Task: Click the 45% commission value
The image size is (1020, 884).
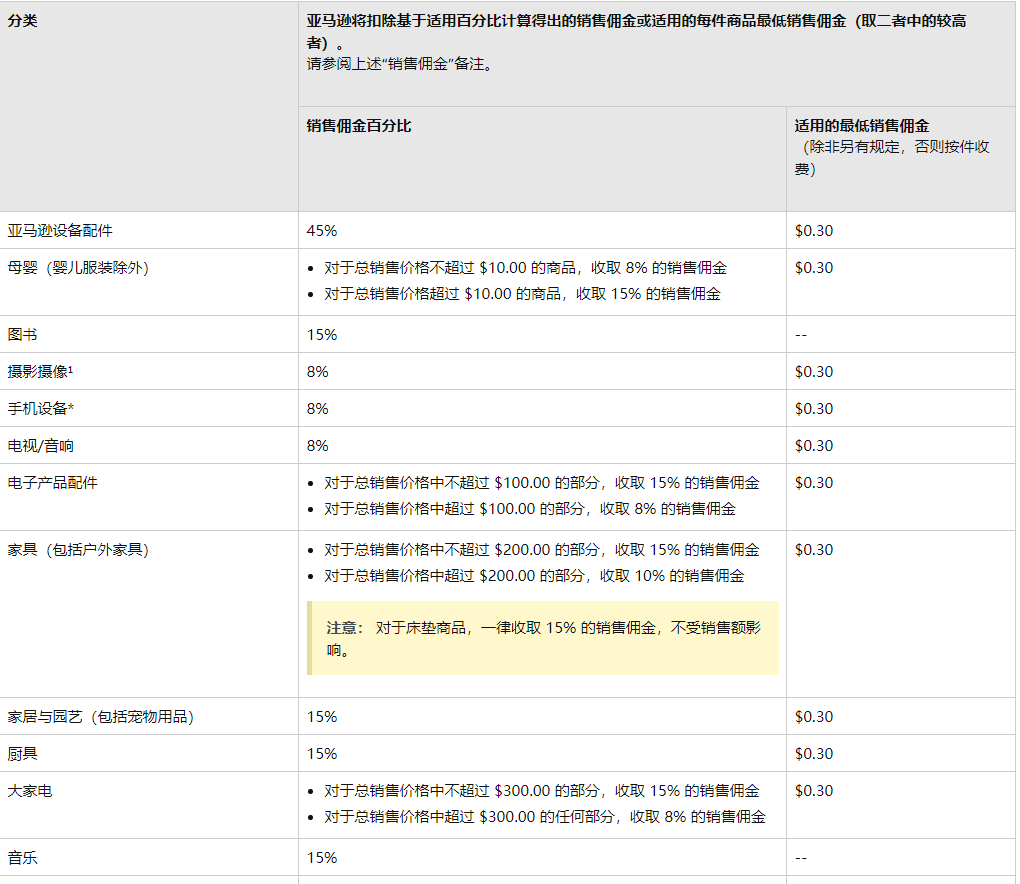Action: point(321,230)
